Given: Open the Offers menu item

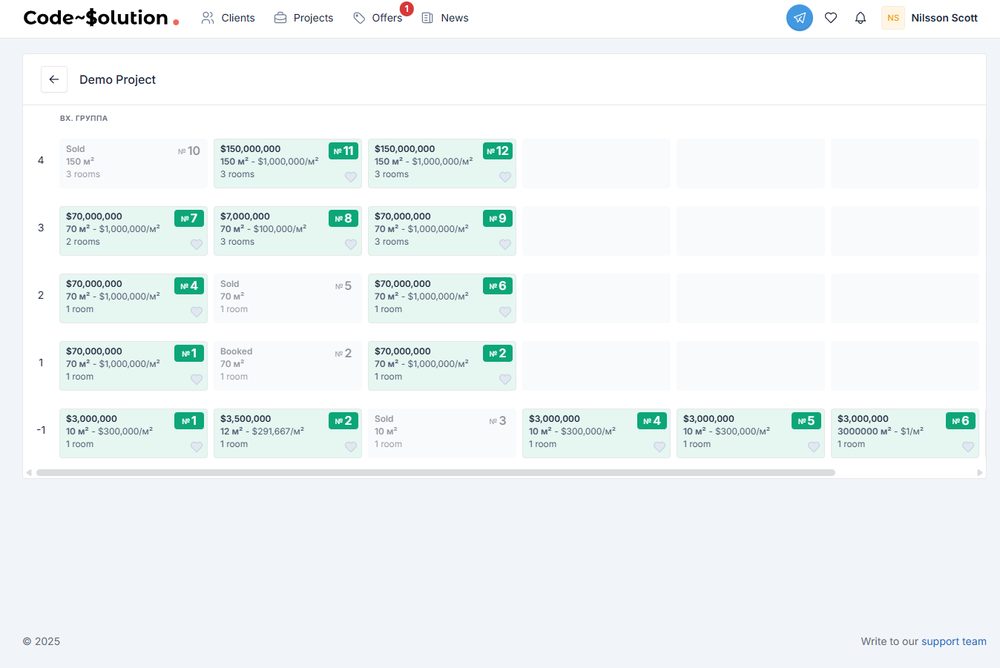Looking at the screenshot, I should click(378, 18).
